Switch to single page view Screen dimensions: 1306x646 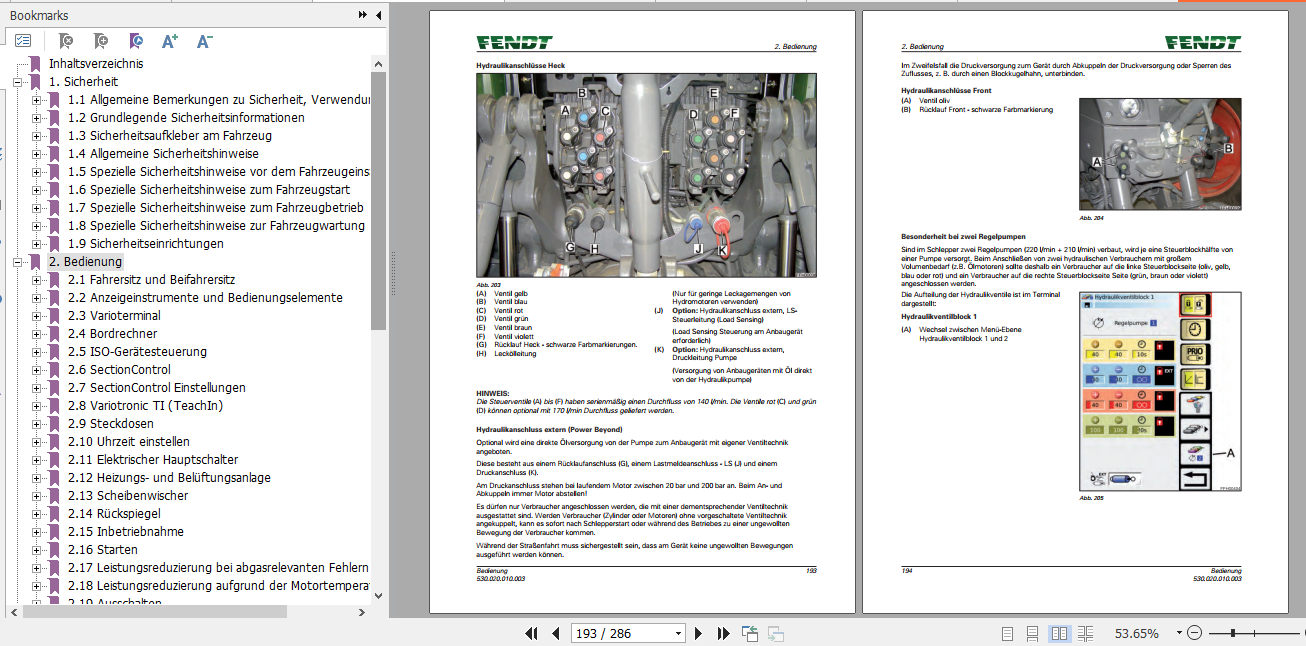point(1007,633)
